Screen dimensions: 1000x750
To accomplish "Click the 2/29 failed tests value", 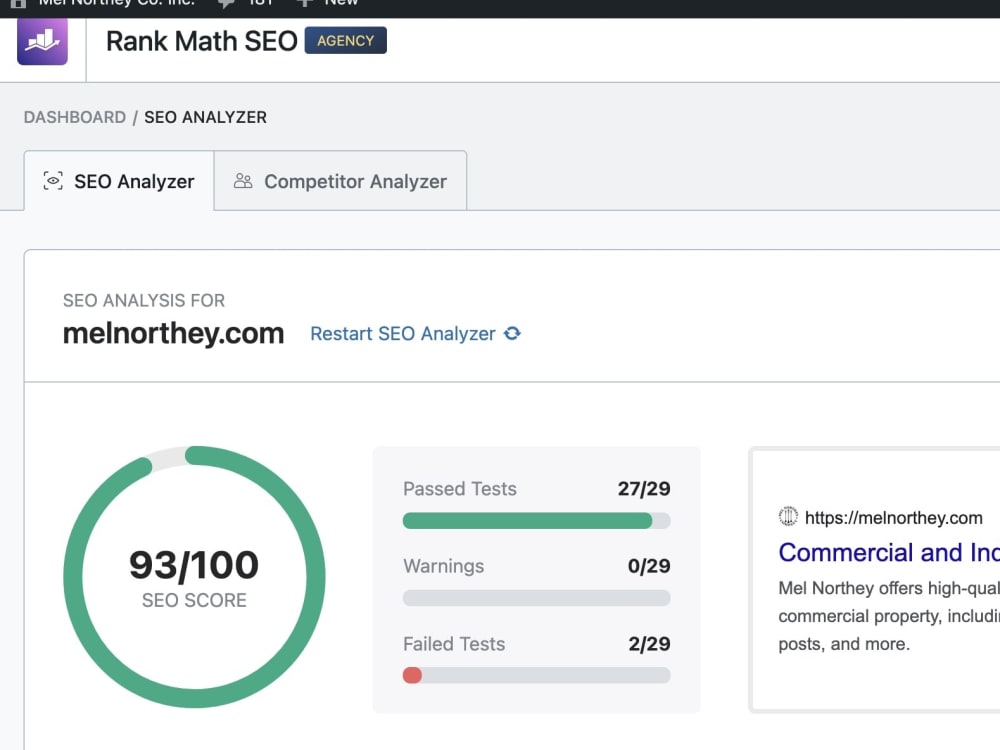I will coord(649,643).
